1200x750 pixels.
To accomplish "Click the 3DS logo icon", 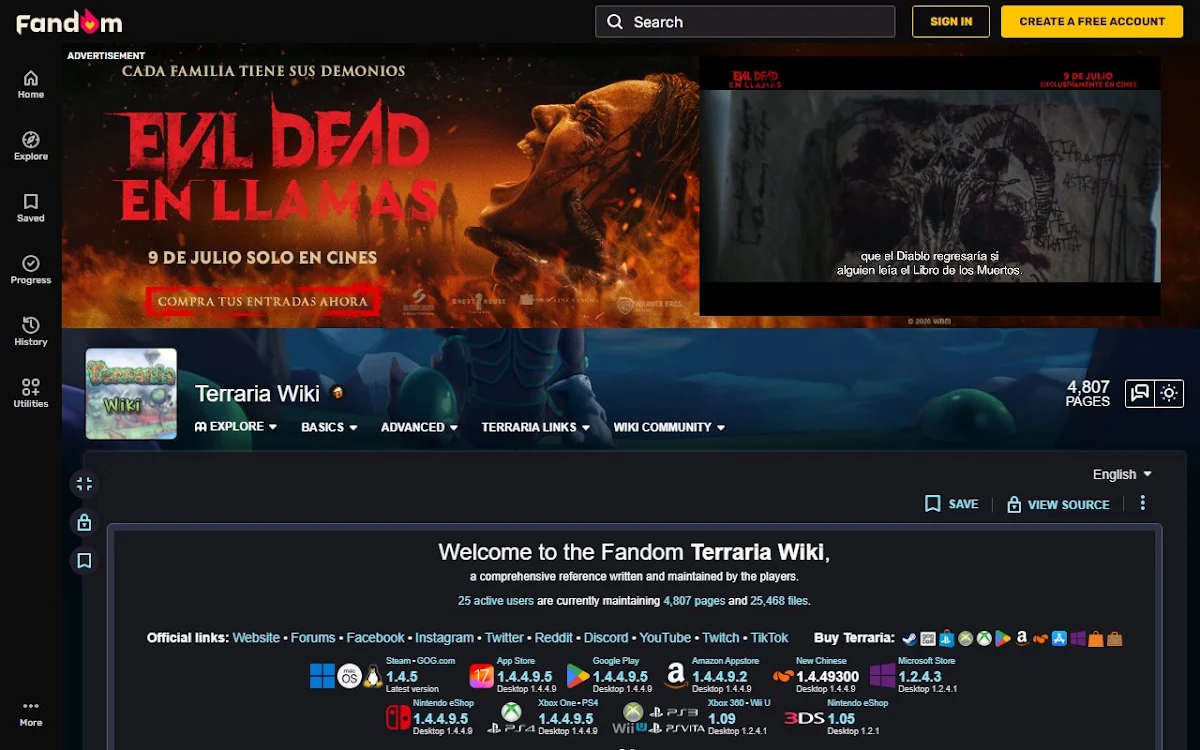I will click(804, 718).
